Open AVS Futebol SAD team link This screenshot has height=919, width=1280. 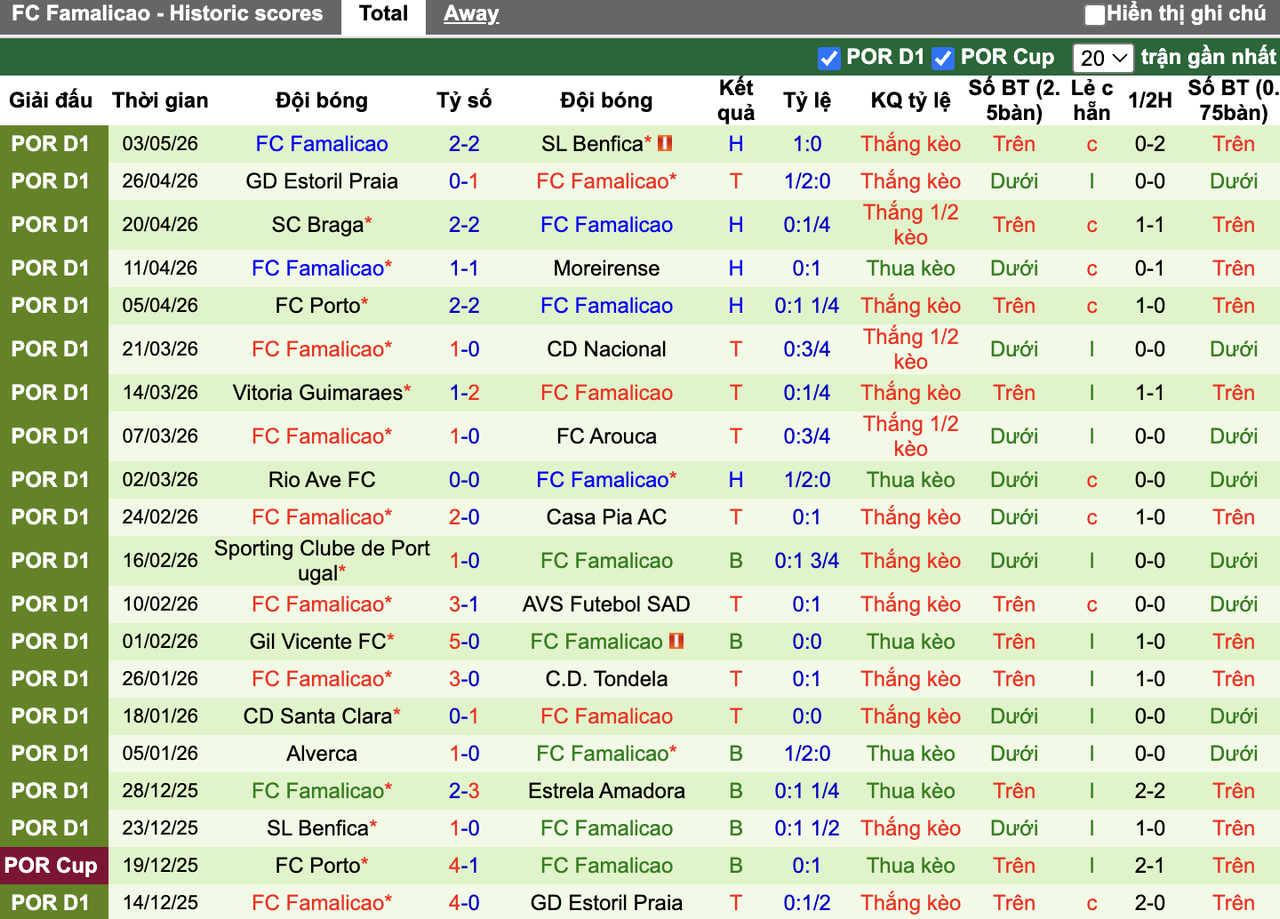click(606, 604)
